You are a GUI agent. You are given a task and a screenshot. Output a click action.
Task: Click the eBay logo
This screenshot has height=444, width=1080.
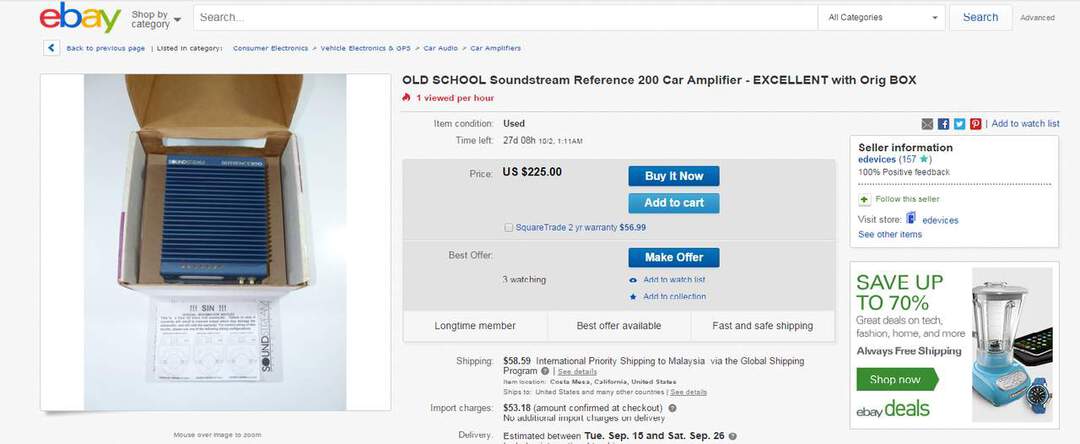pos(80,18)
